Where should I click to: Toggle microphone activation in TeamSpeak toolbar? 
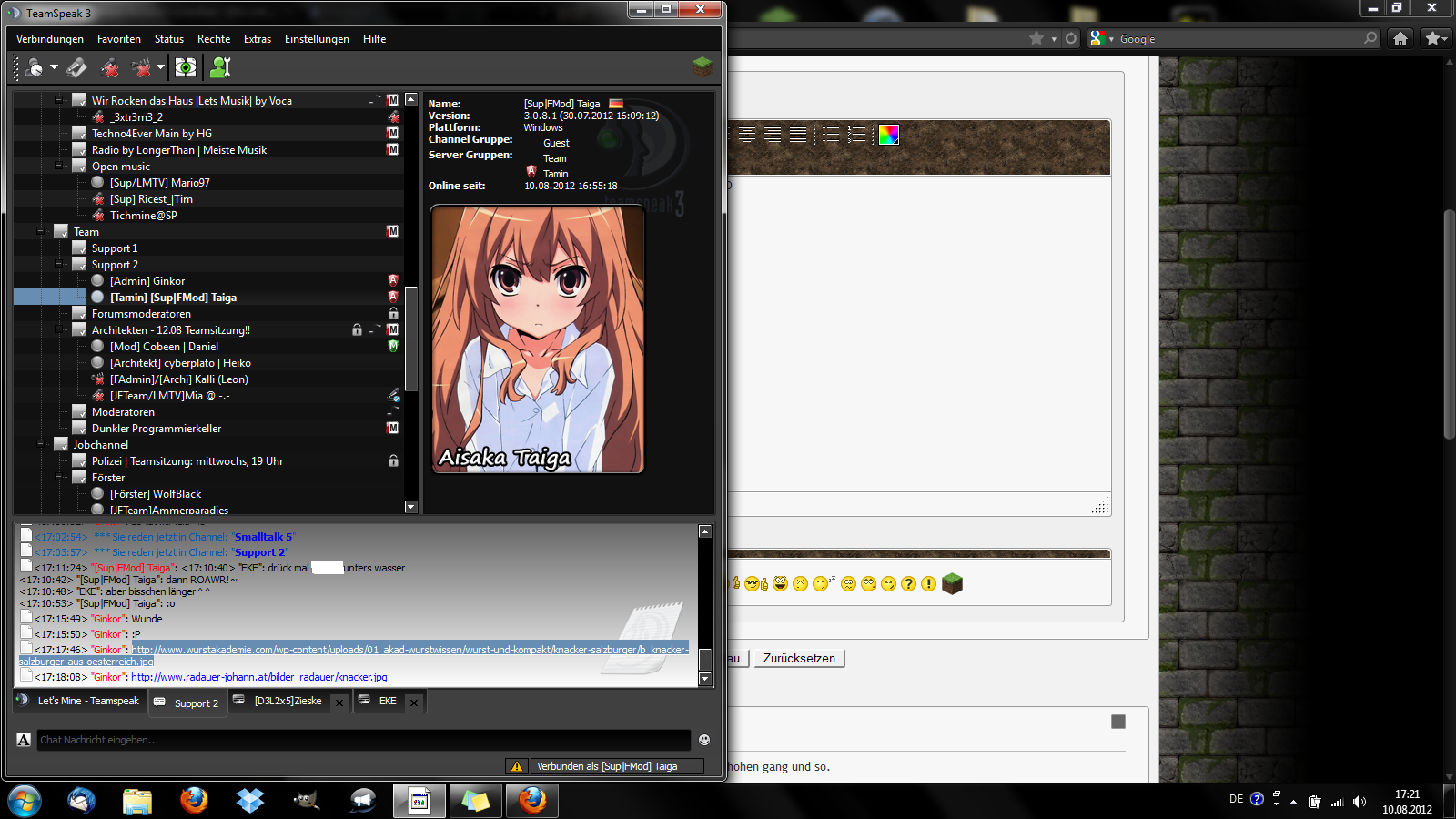click(x=77, y=67)
